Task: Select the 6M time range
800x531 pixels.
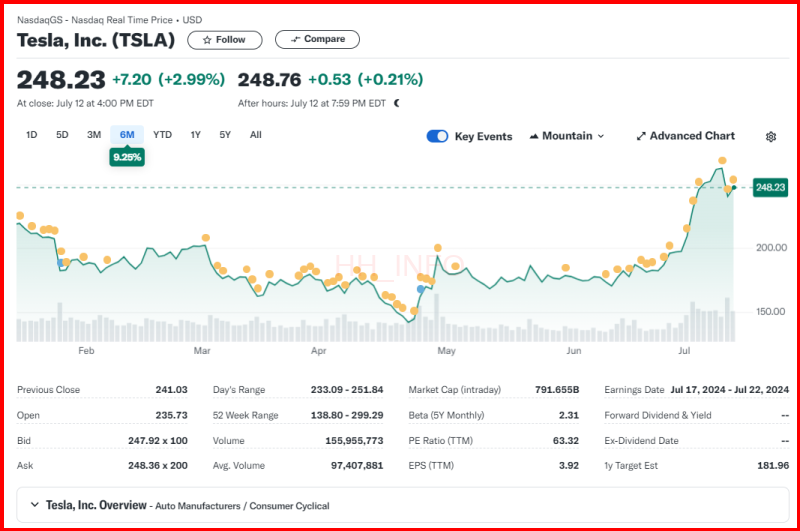Action: [127, 135]
